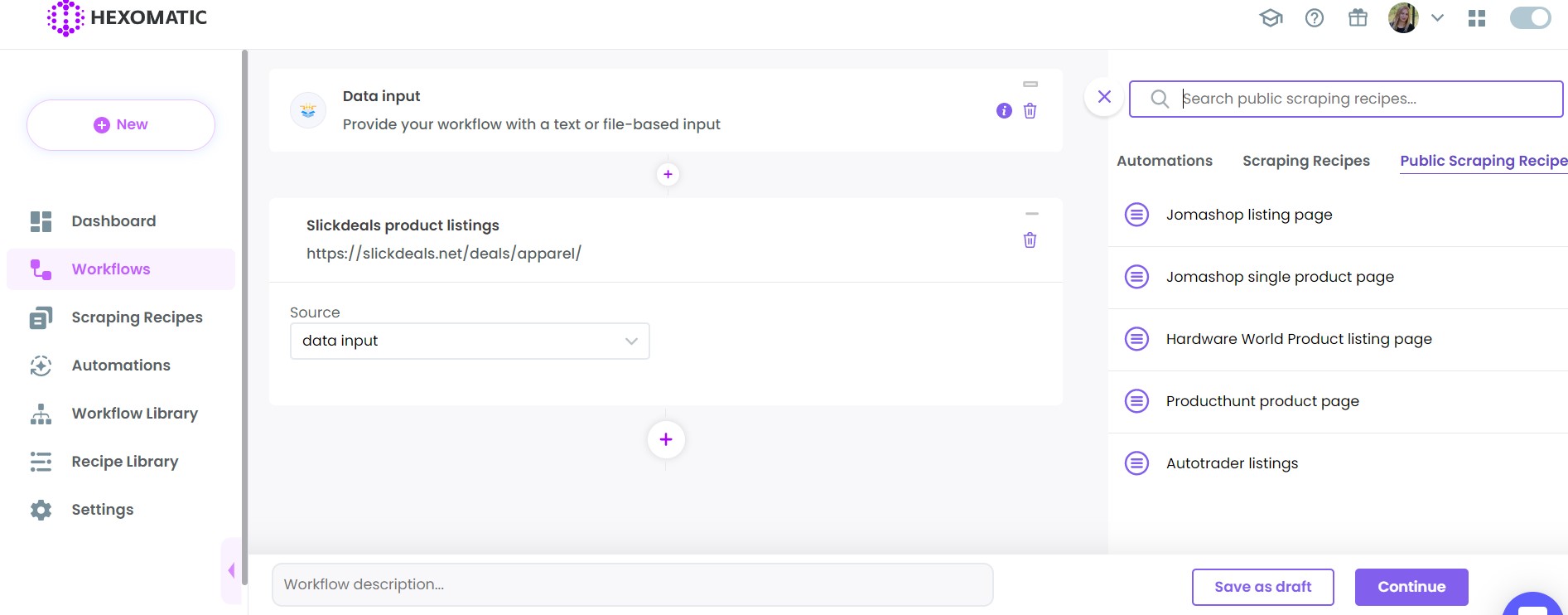Viewport: 1568px width, 615px height.
Task: Open the apps grid icon
Action: click(1476, 18)
